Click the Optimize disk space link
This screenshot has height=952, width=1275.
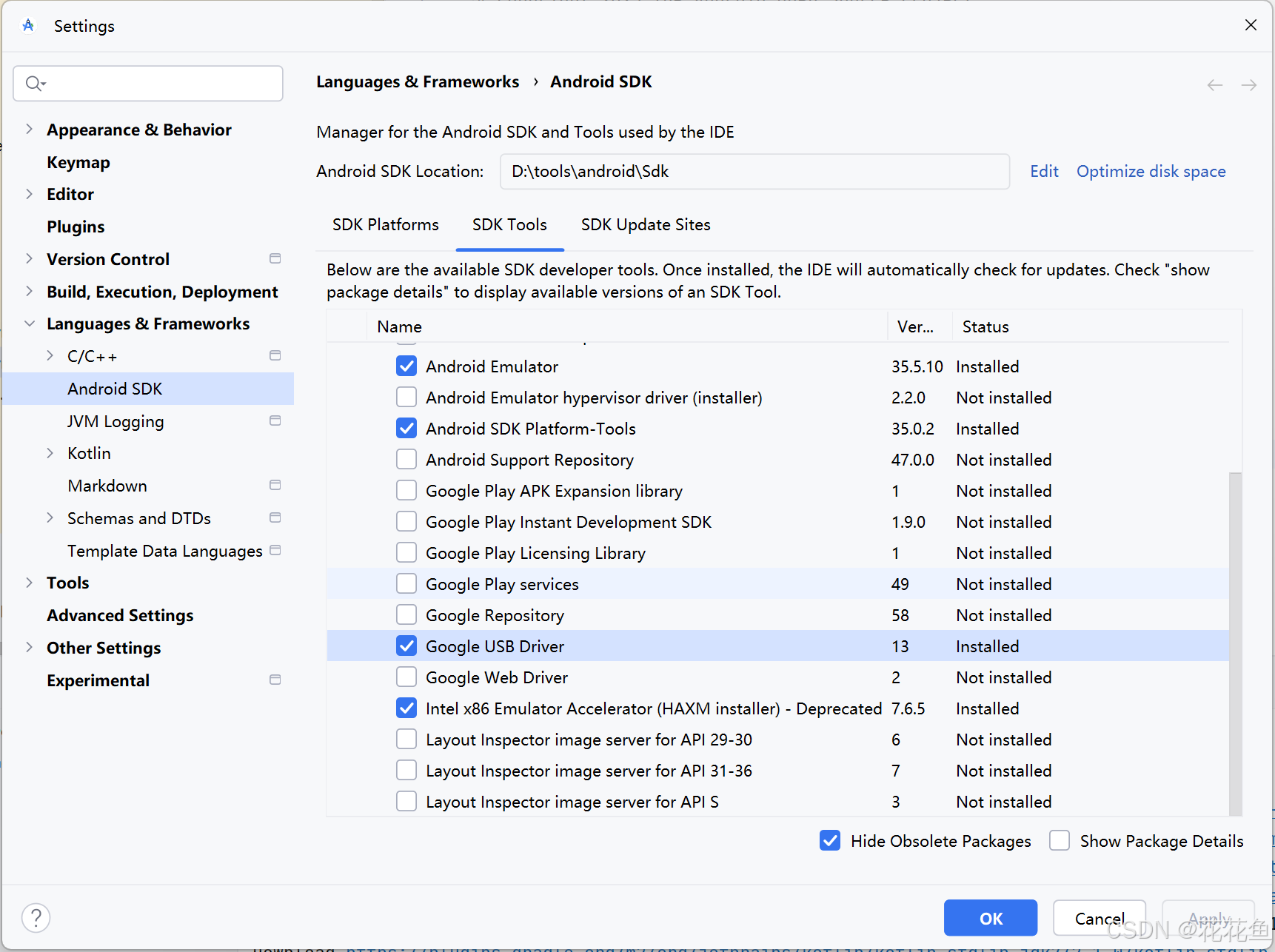coord(1151,172)
